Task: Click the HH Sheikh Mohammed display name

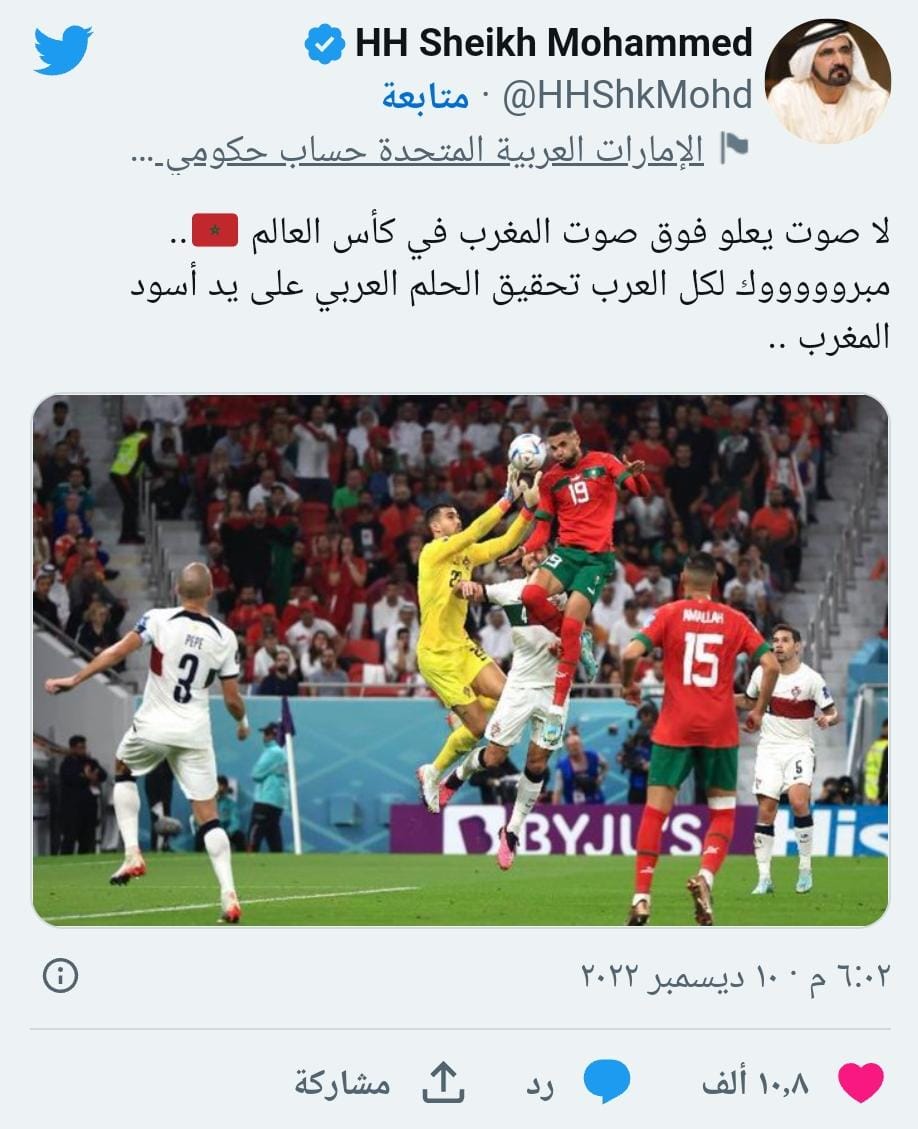Action: [554, 42]
